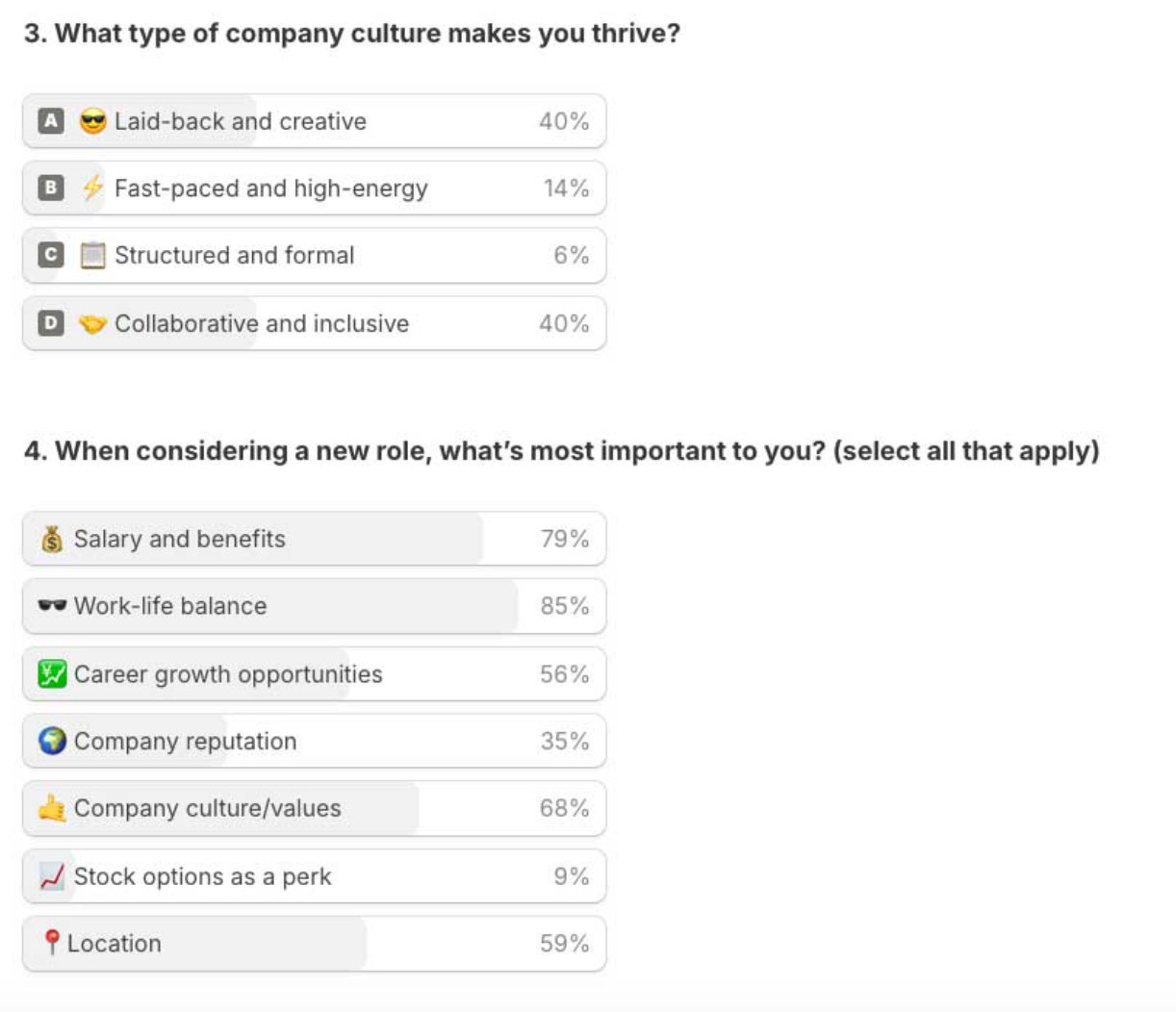Click the green chart emoji icon
The image size is (1176, 1012).
[x=52, y=674]
